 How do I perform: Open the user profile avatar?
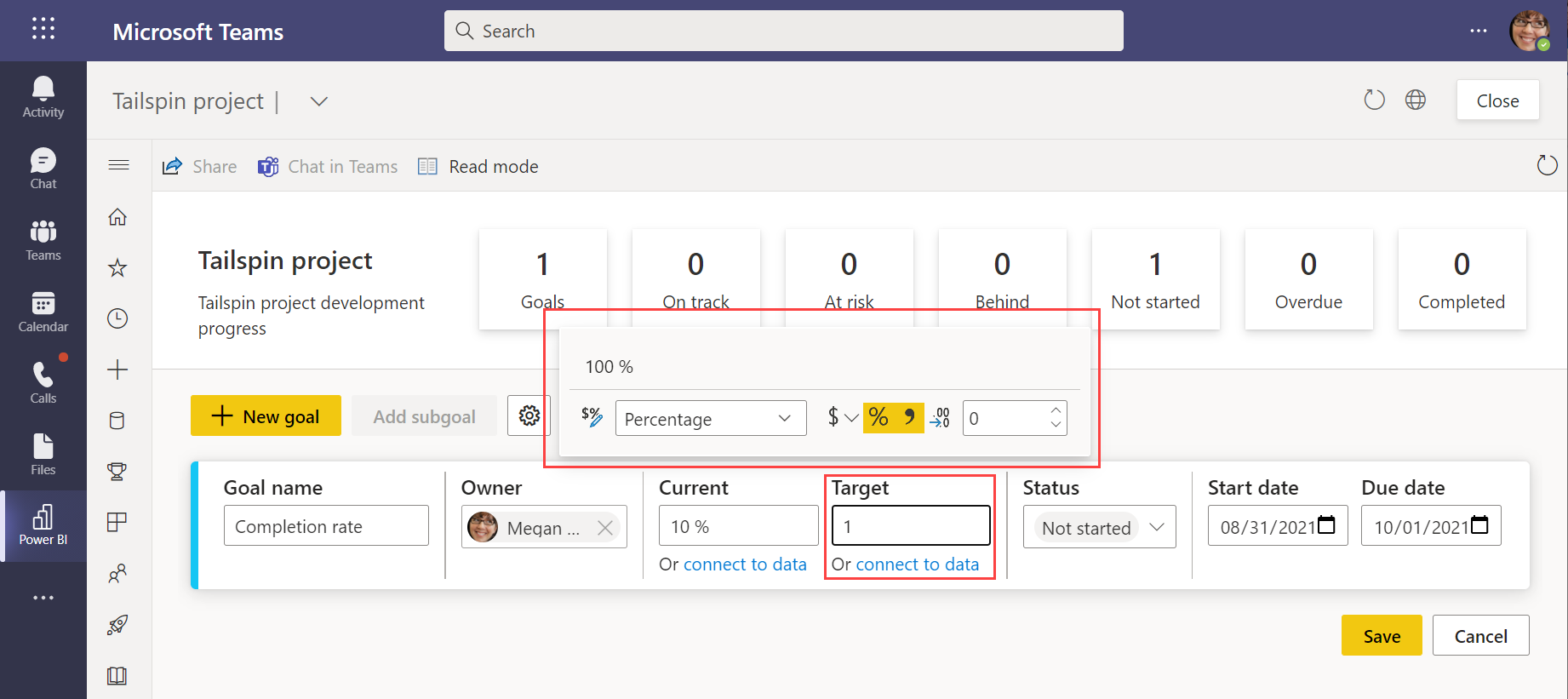(x=1530, y=31)
